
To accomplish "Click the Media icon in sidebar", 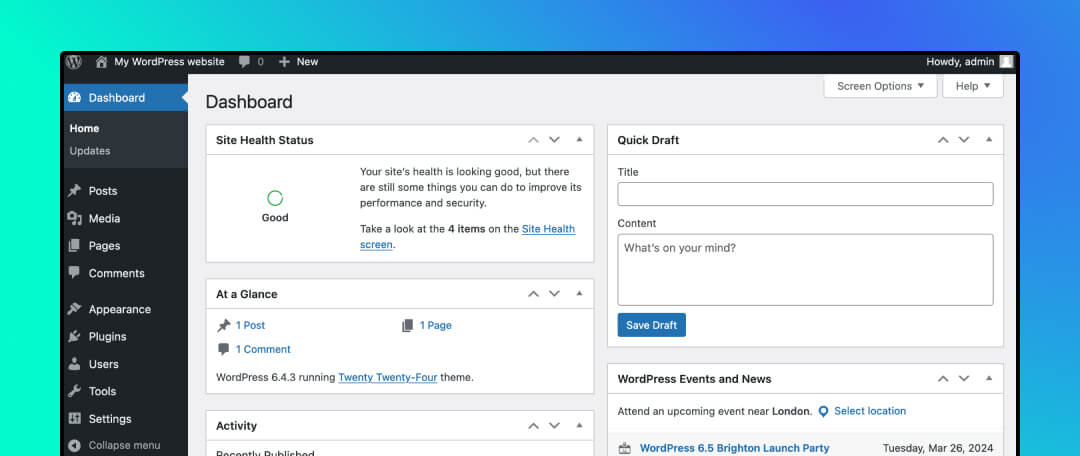I will [74, 218].
